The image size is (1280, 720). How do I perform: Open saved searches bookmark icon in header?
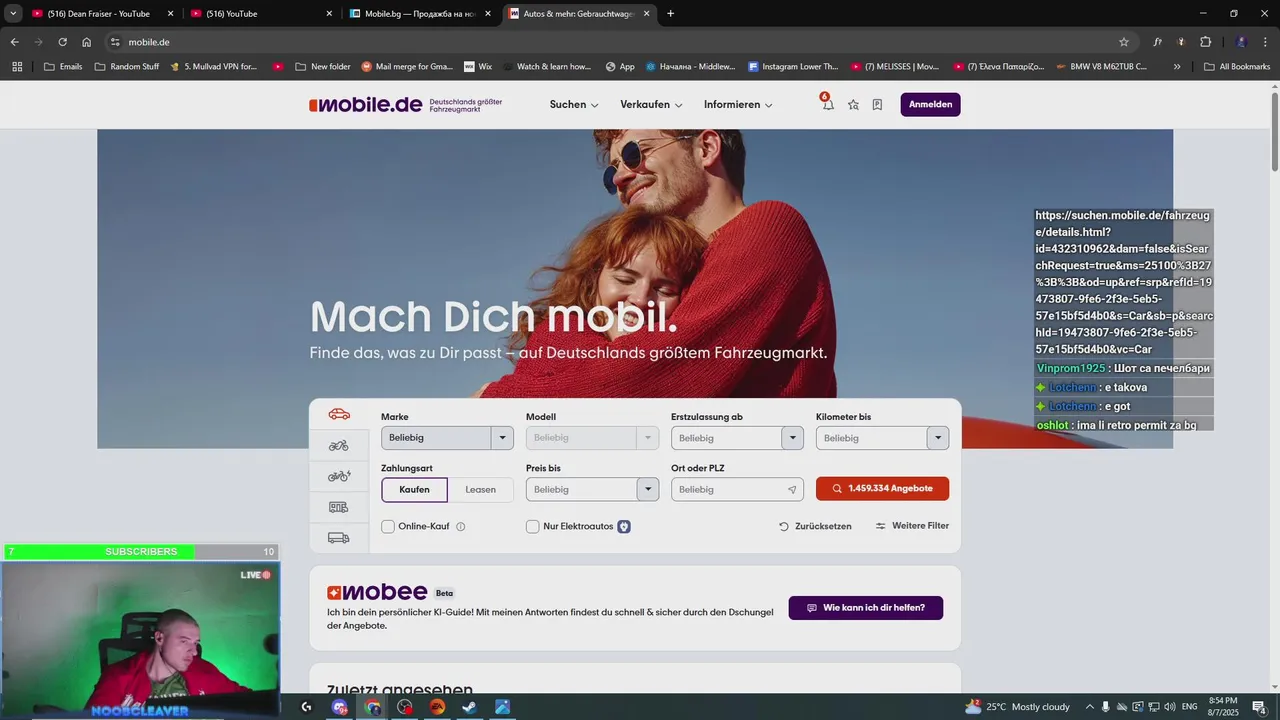pos(877,104)
